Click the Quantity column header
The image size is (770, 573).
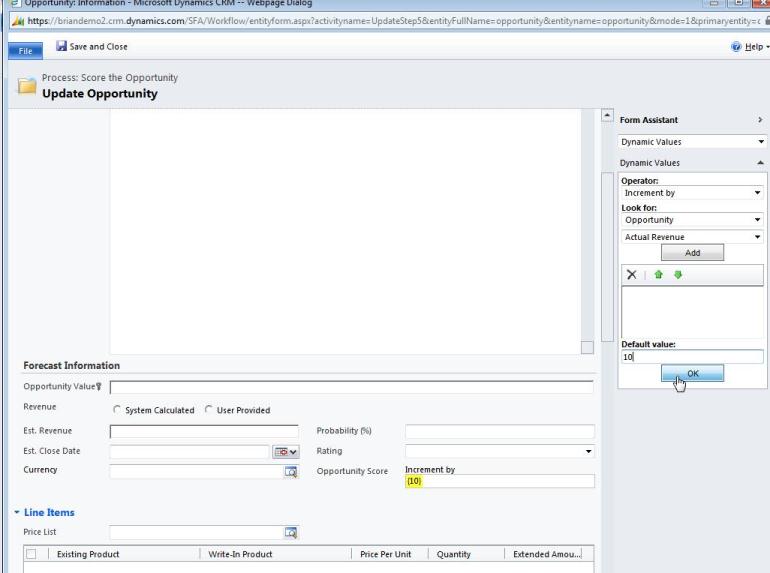(x=454, y=554)
